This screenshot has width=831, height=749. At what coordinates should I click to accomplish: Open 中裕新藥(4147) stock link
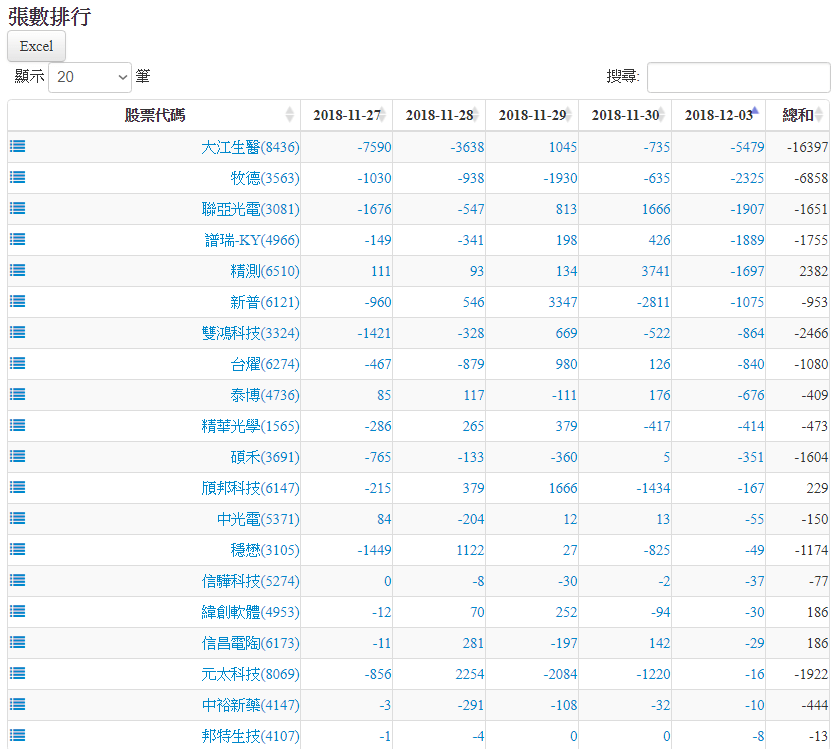[x=250, y=705]
